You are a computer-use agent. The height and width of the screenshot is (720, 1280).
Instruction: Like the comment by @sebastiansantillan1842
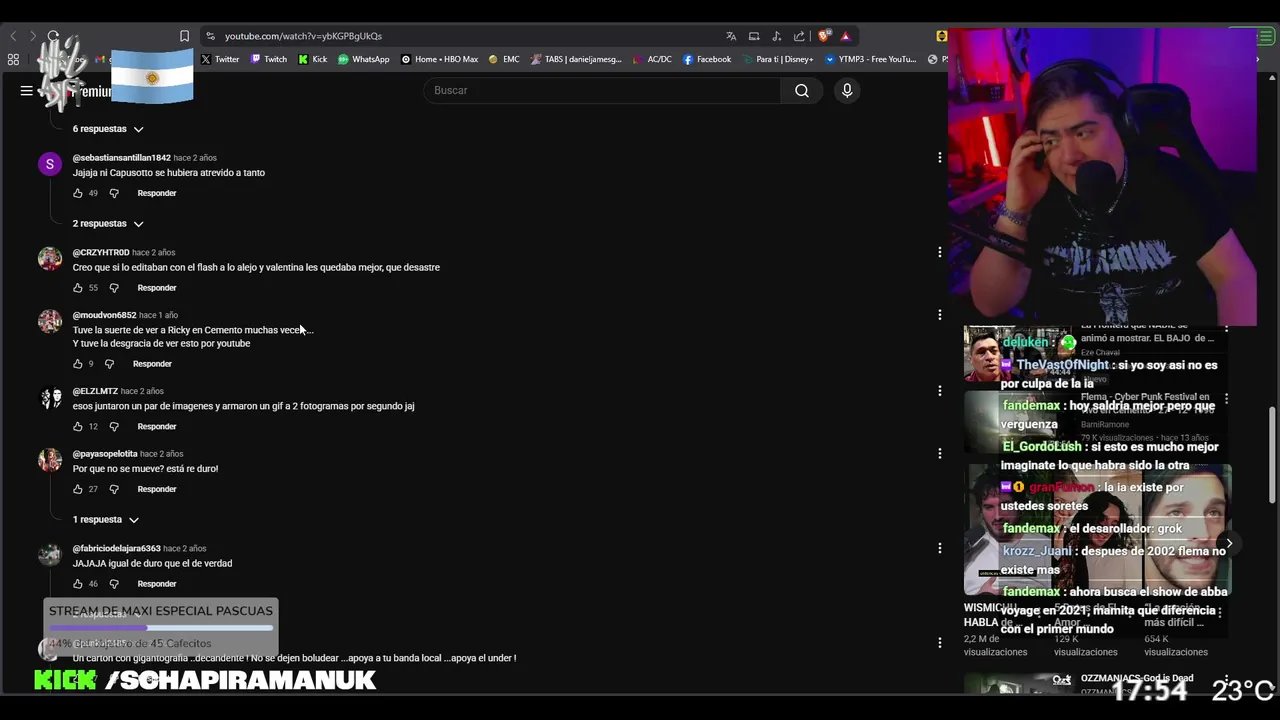coord(78,193)
